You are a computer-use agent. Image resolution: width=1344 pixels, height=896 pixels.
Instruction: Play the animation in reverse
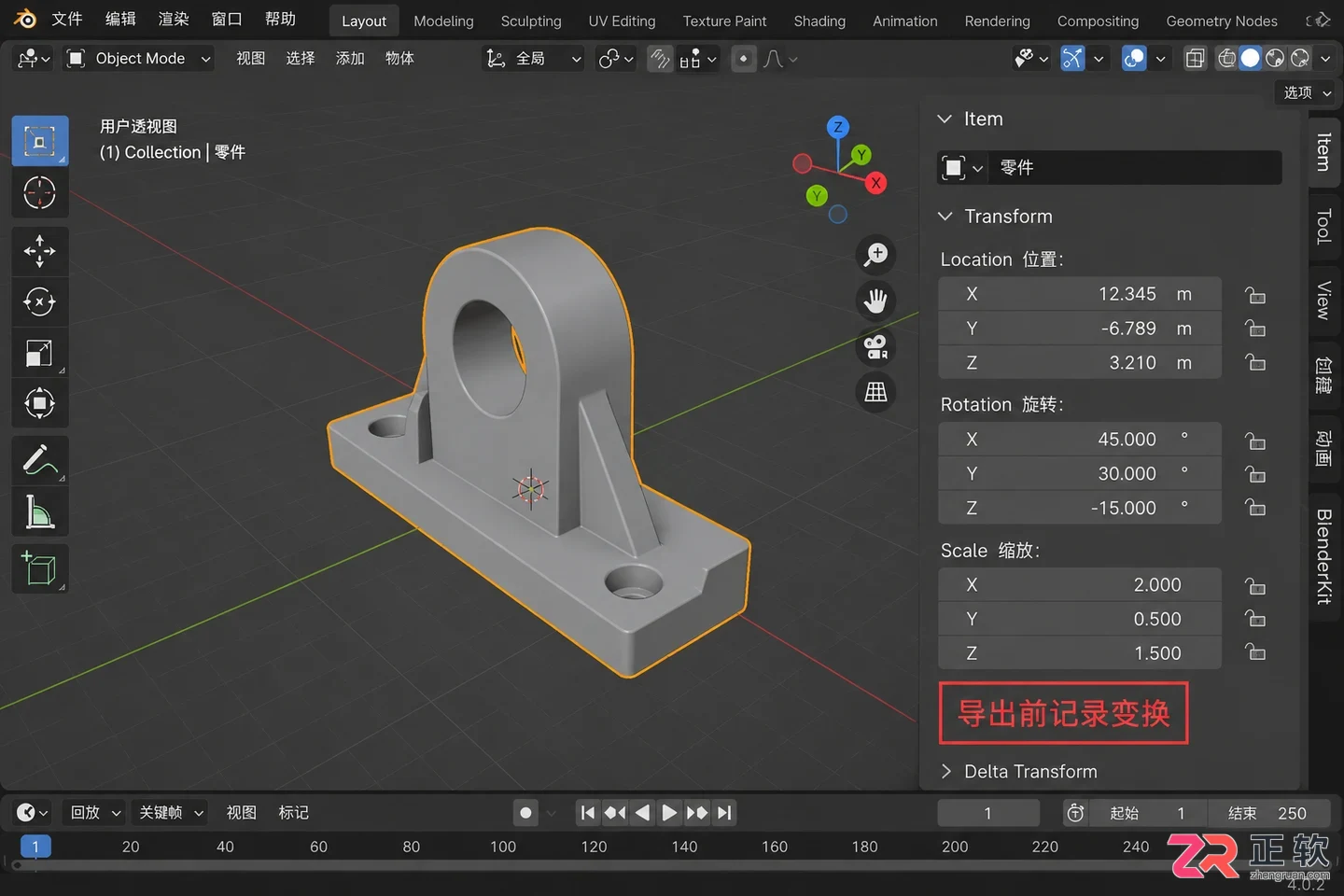click(x=642, y=813)
